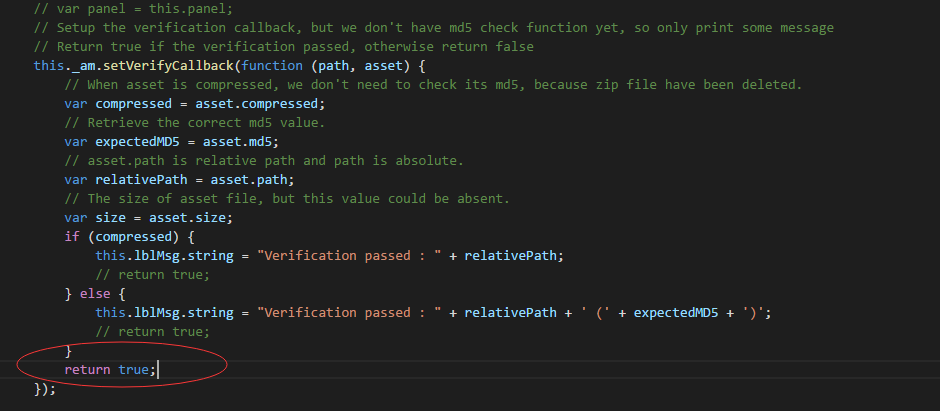
Task: Click the closing "});" on the last line
Action: [45, 389]
